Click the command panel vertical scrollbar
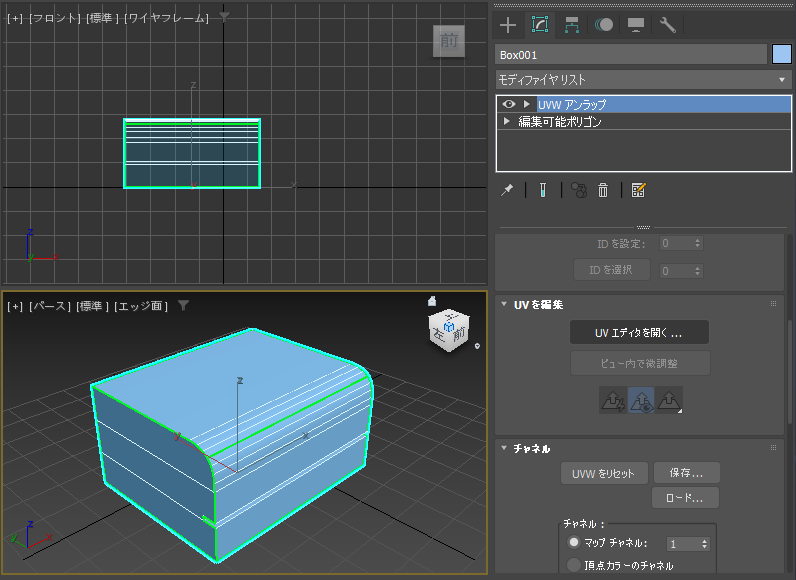Image resolution: width=796 pixels, height=580 pixels. click(790, 371)
